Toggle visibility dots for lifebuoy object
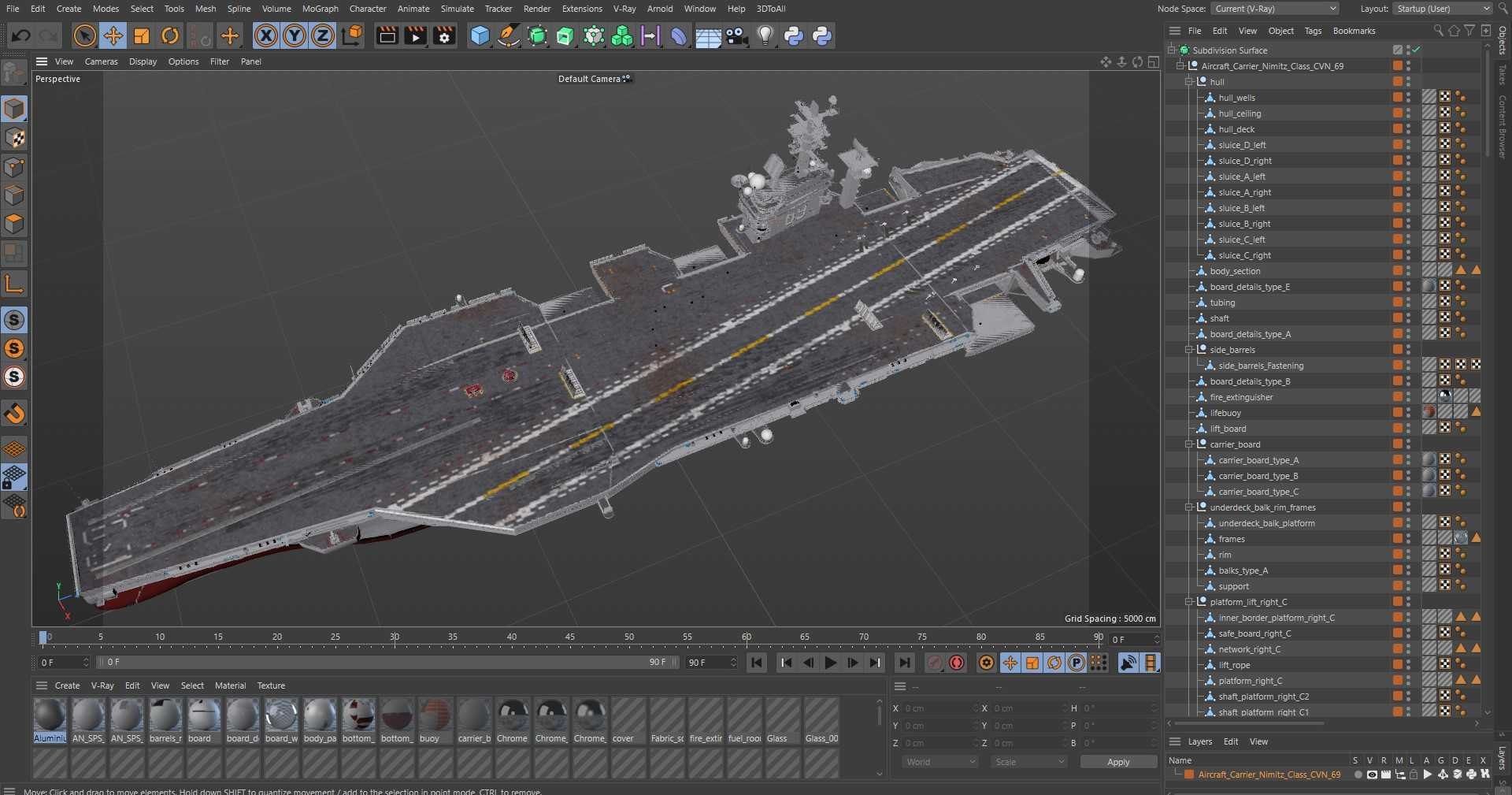The image size is (1512, 795). (x=1408, y=413)
